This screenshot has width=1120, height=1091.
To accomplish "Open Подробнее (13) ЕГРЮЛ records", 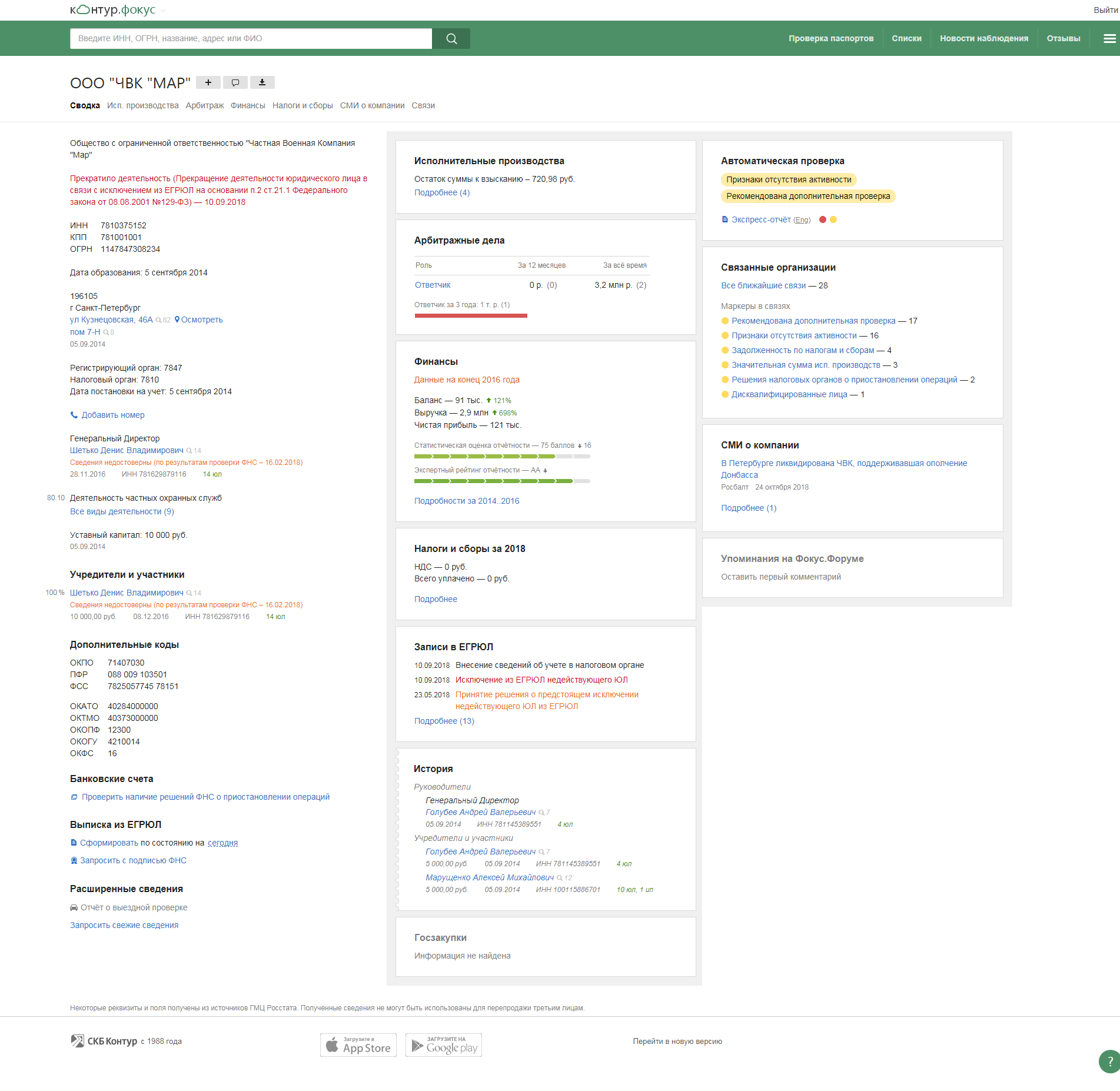I will (x=444, y=721).
